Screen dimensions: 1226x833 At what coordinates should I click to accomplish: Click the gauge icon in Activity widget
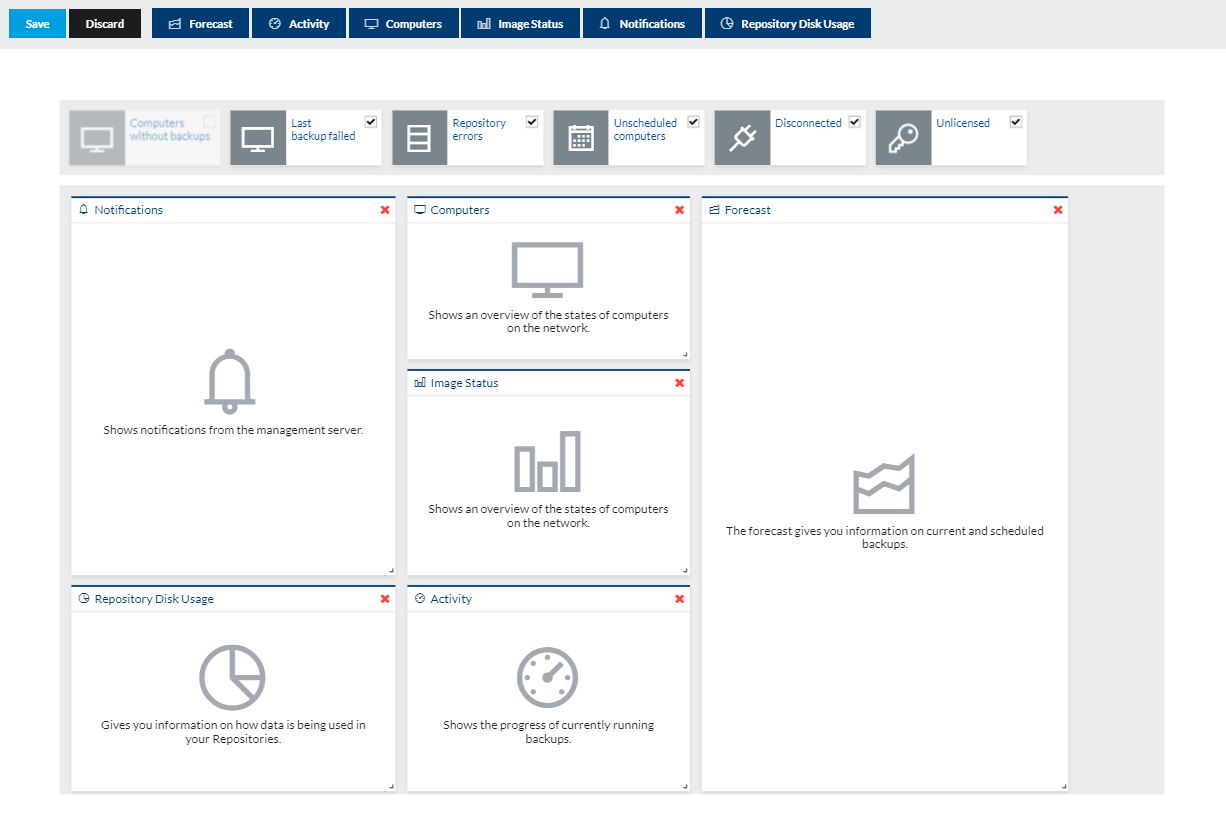[x=547, y=678]
